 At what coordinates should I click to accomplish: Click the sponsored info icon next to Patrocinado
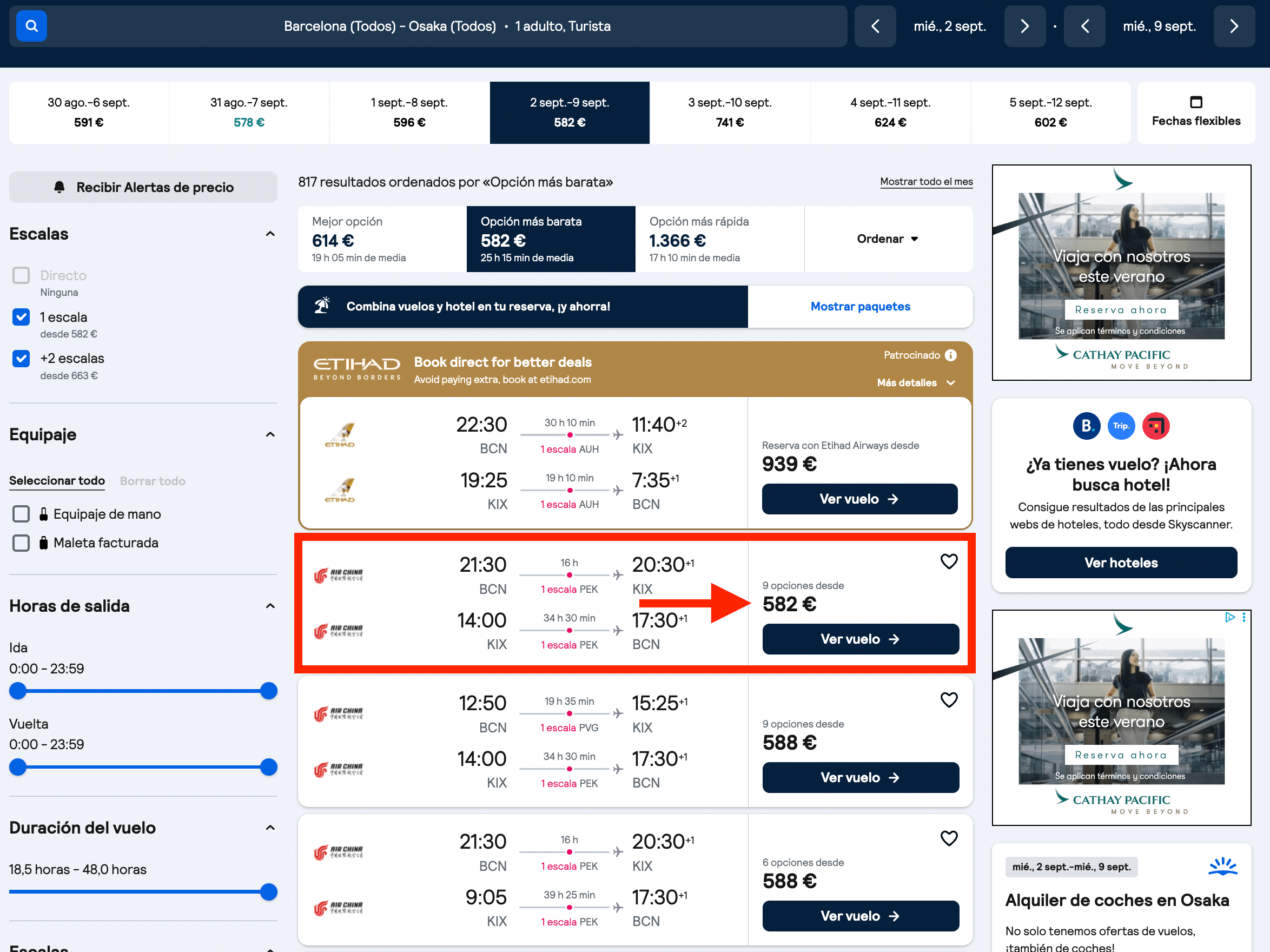951,355
